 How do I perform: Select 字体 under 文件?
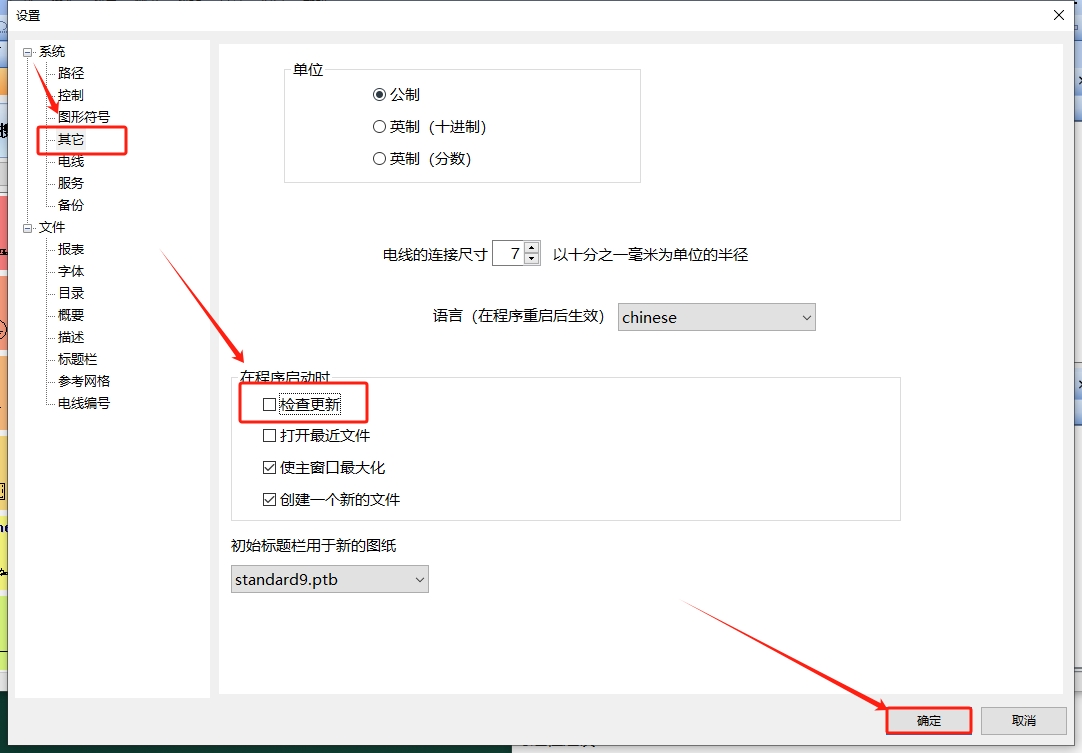[x=70, y=271]
